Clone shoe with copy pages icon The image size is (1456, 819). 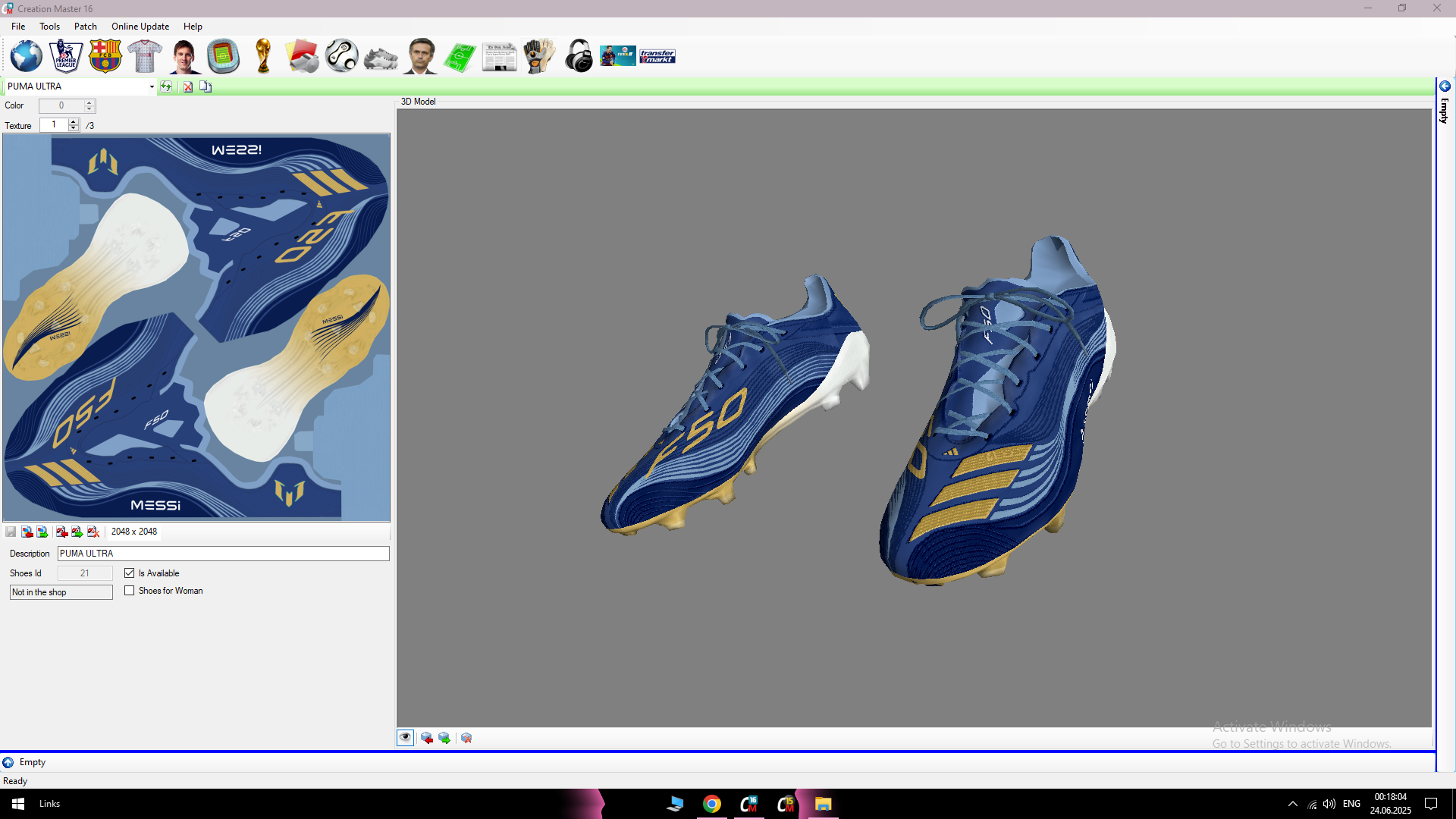[206, 86]
